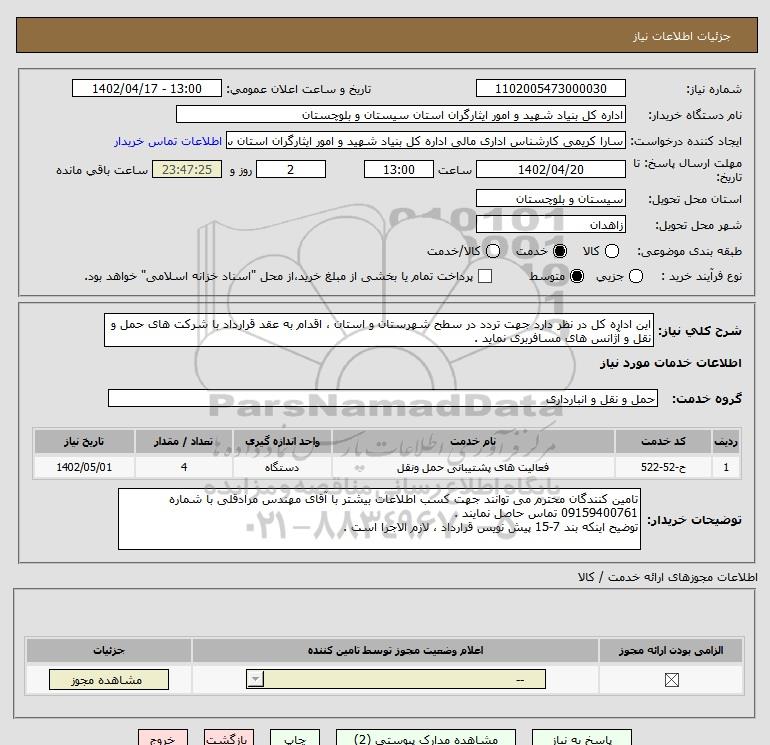Click the خروج exit button
770x745 pixels.
163,738
